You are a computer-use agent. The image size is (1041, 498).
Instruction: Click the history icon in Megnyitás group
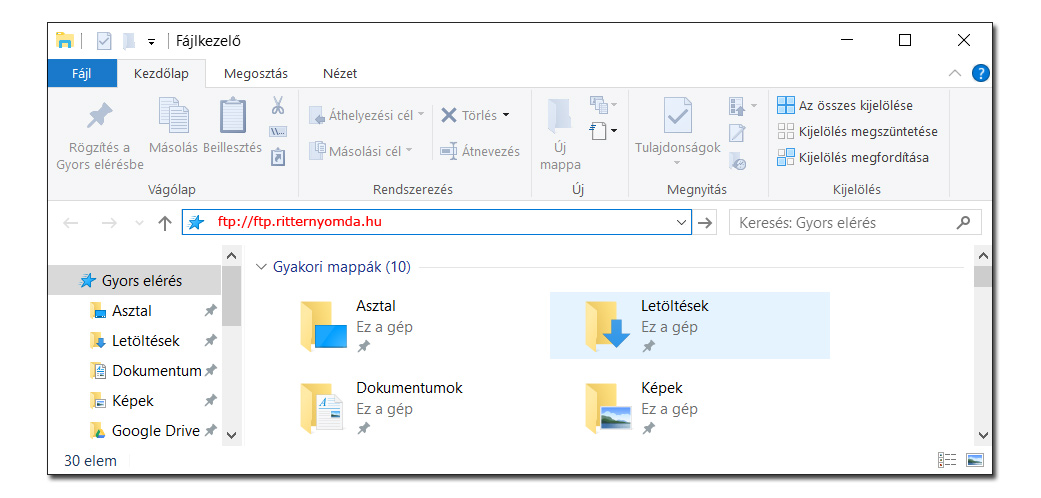(738, 161)
